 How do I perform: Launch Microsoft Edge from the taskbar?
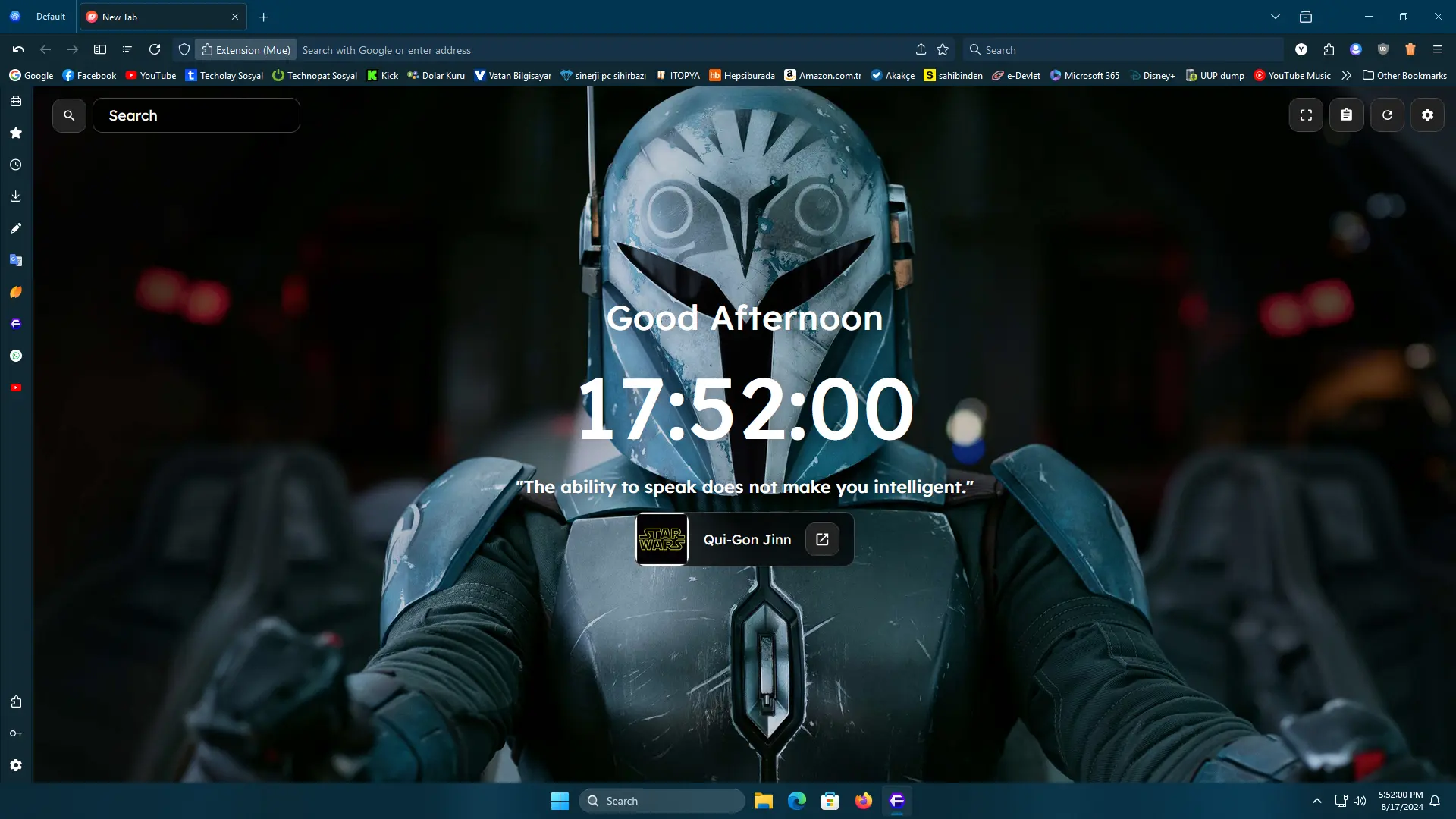coord(796,801)
